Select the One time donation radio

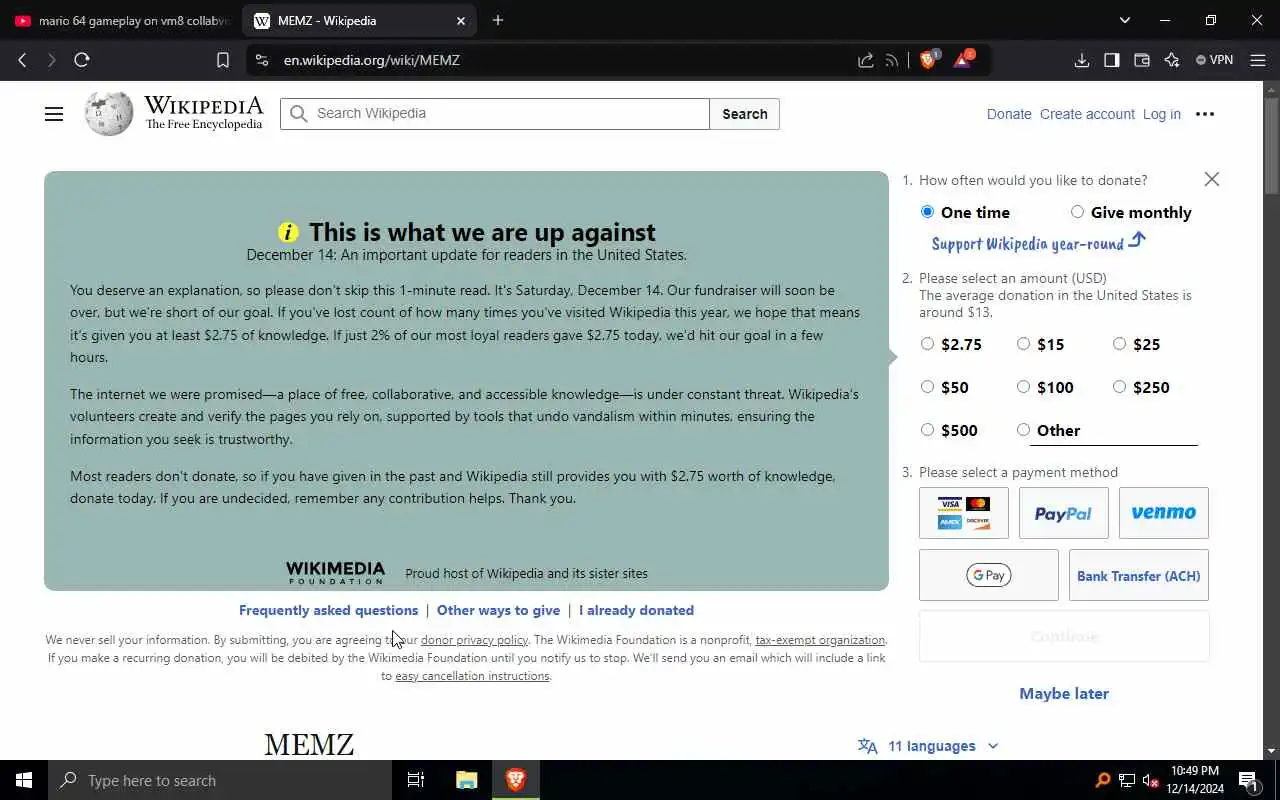pos(927,212)
